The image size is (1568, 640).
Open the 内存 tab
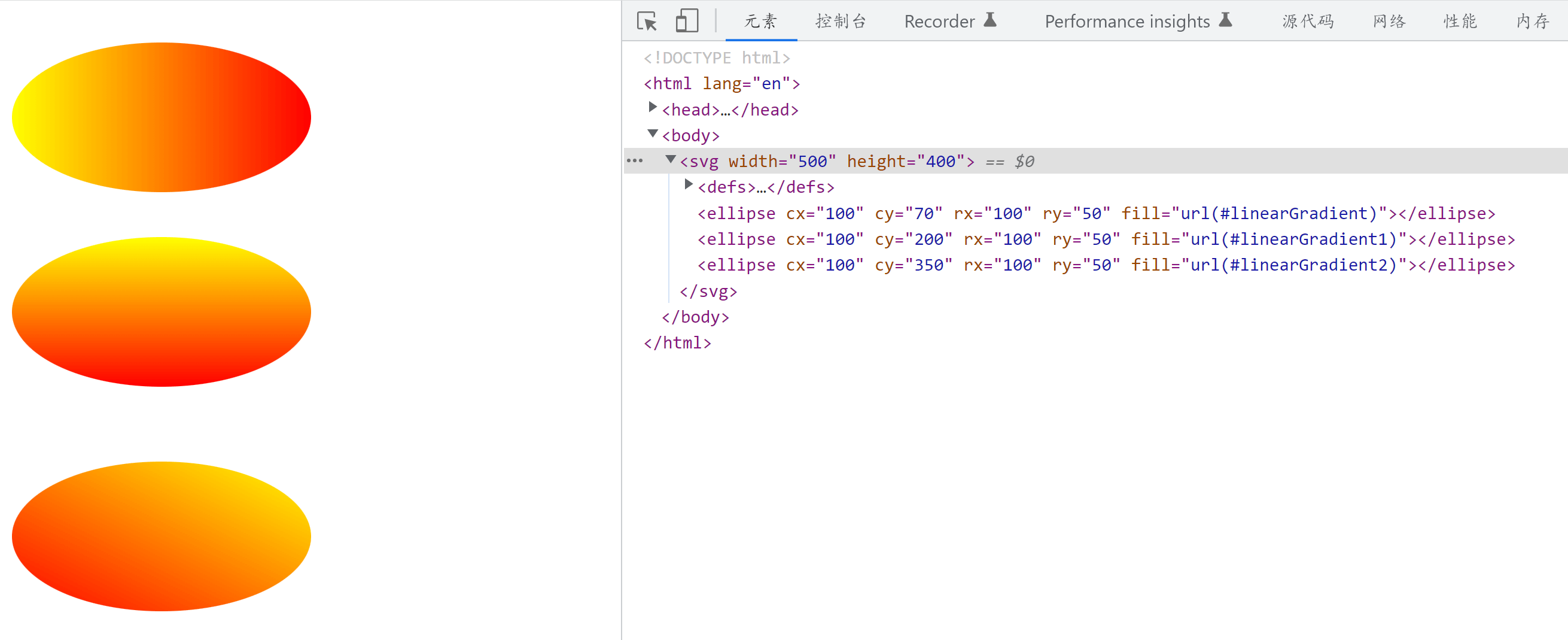1532,22
